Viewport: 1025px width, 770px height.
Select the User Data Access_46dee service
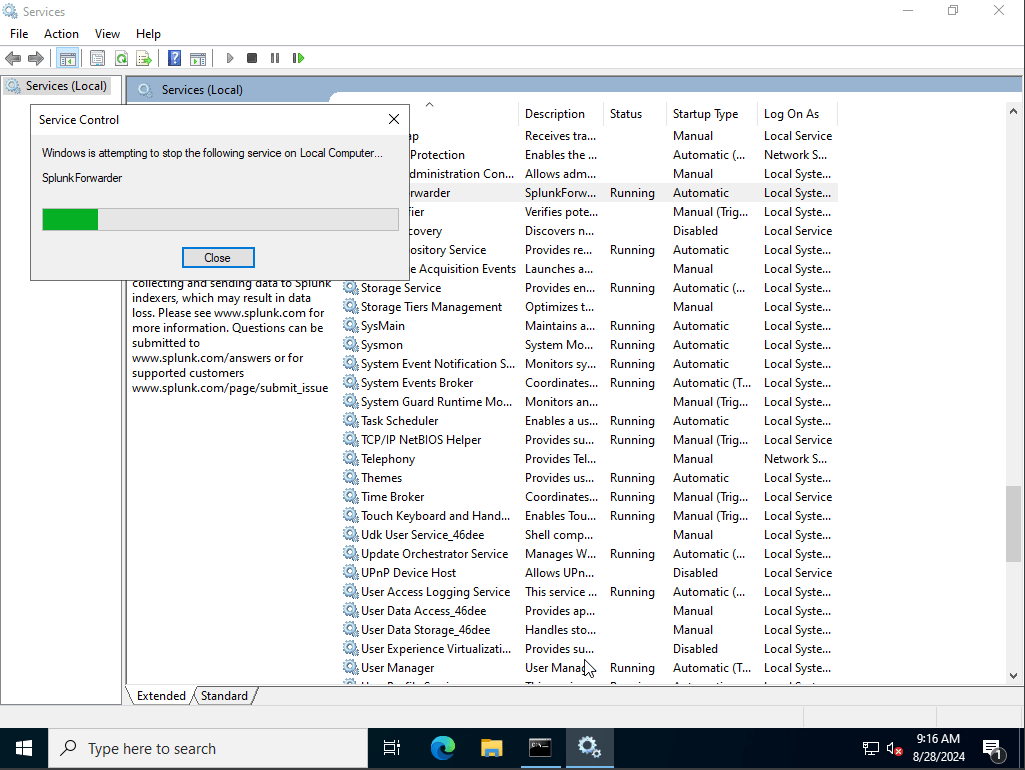click(x=589, y=611)
